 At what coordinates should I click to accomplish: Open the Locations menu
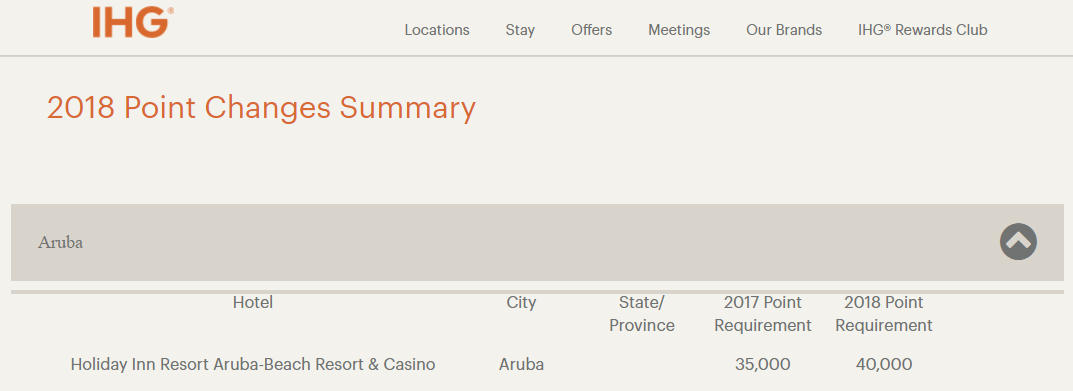click(437, 30)
